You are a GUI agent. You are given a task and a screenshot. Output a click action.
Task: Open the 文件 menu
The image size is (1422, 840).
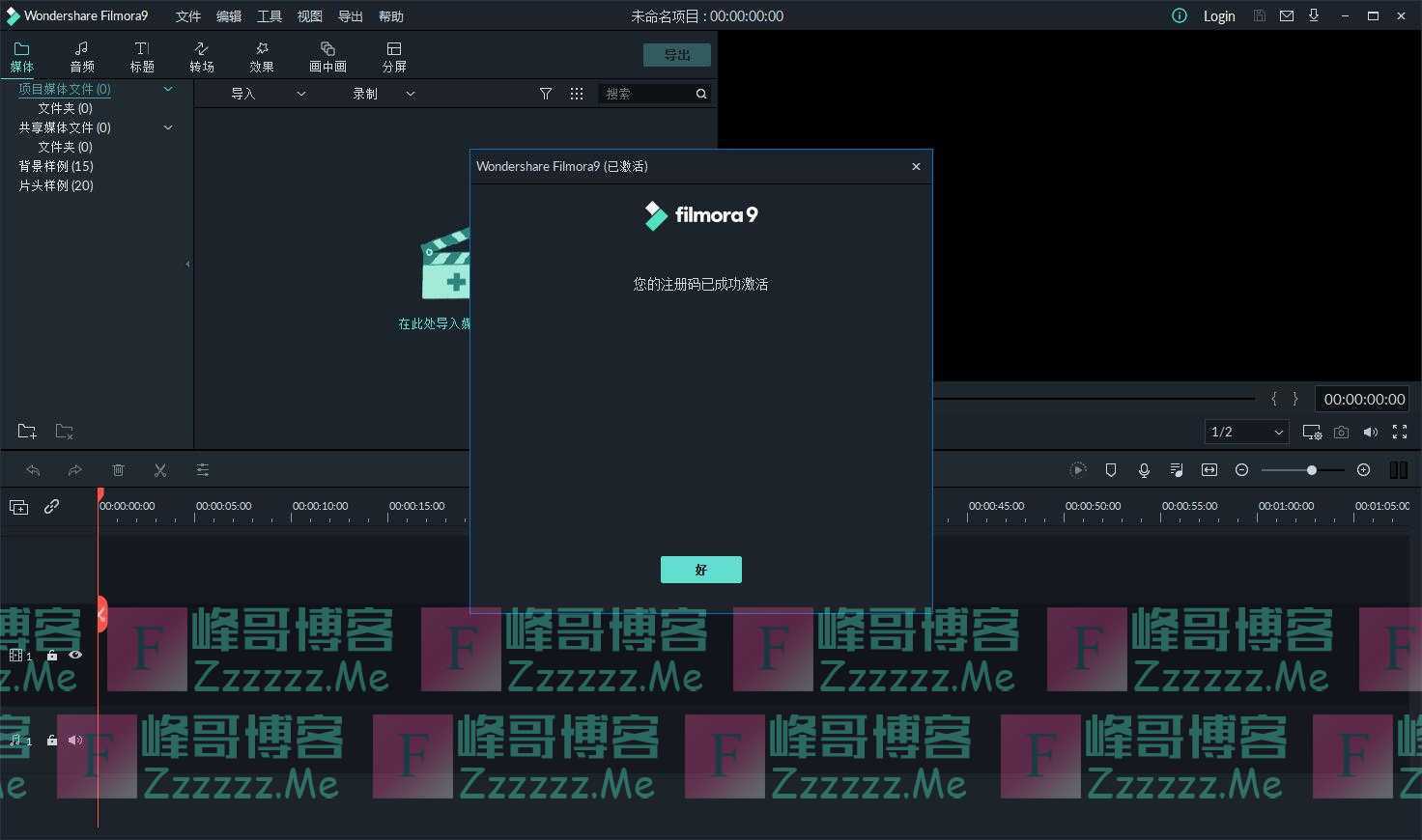pyautogui.click(x=188, y=16)
